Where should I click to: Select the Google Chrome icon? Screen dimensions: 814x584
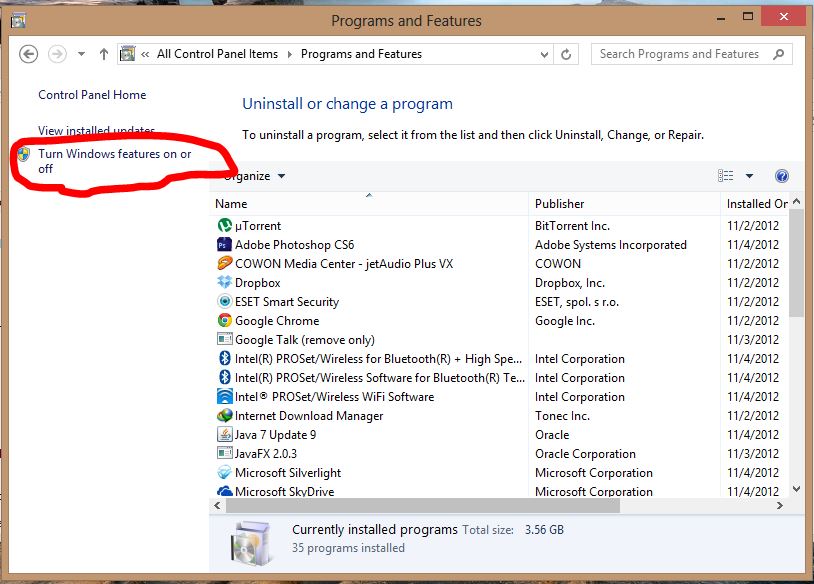[224, 320]
